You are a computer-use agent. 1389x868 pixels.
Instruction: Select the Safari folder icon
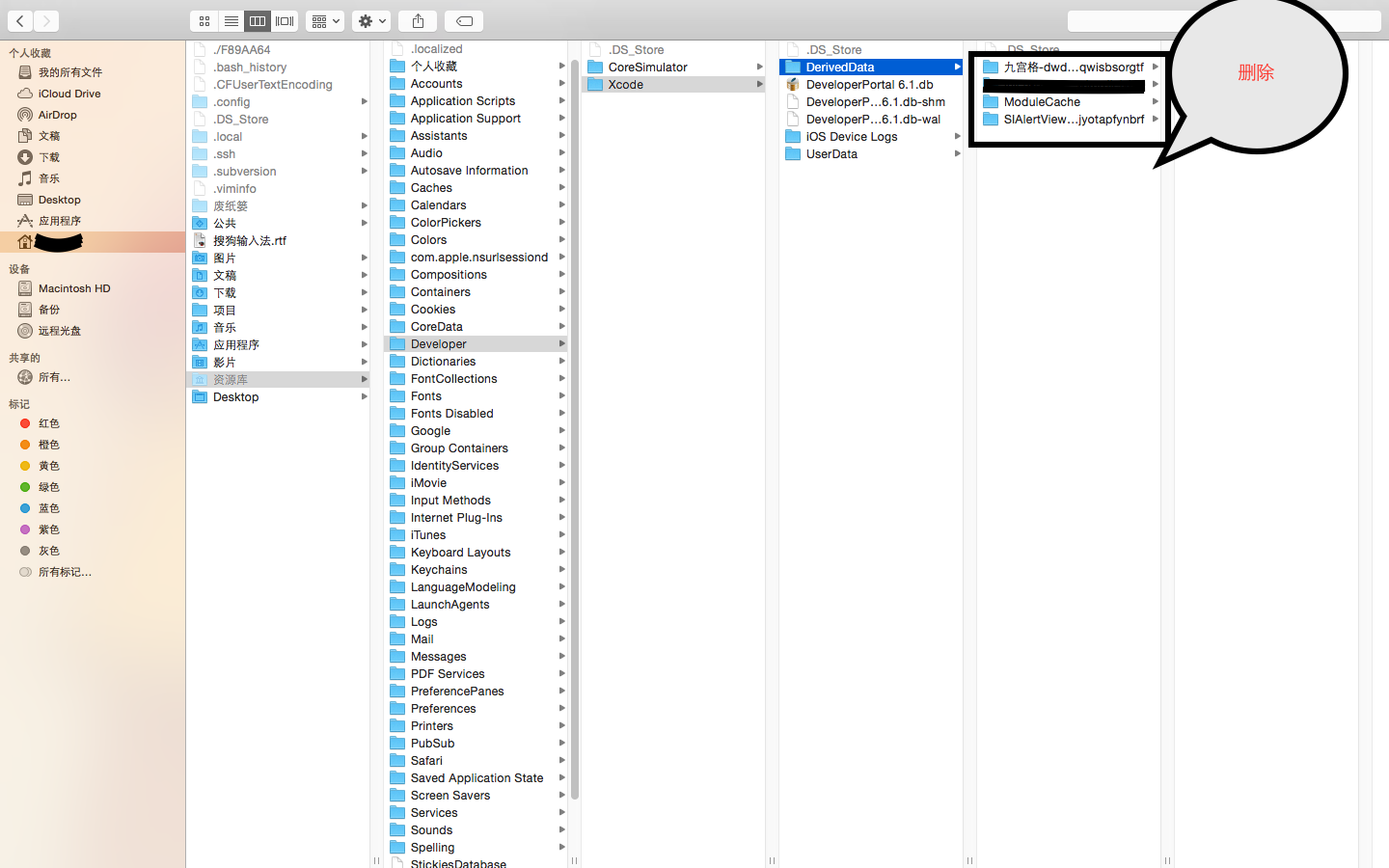(397, 761)
